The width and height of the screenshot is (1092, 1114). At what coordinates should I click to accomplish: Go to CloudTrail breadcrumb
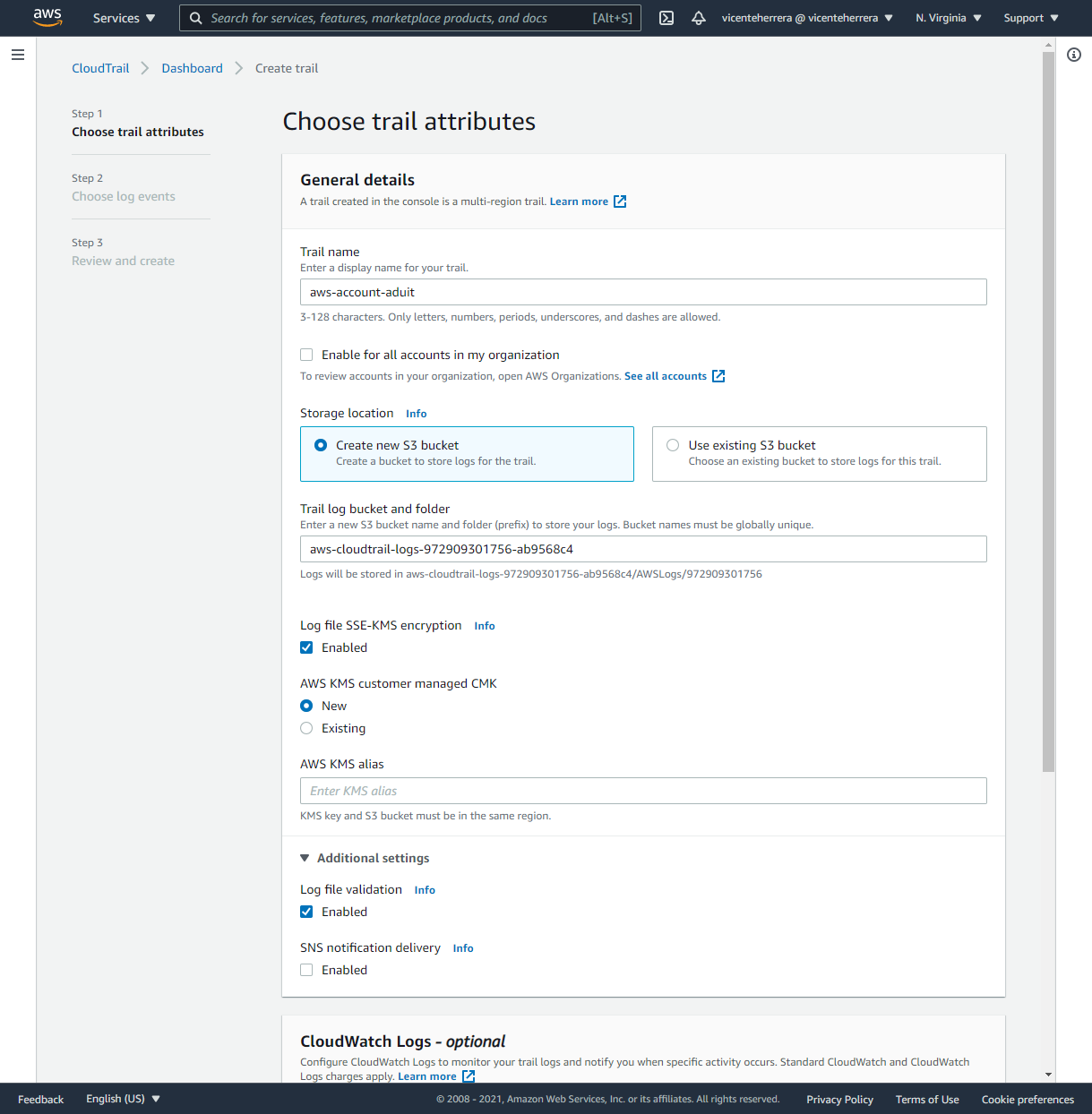tap(100, 68)
